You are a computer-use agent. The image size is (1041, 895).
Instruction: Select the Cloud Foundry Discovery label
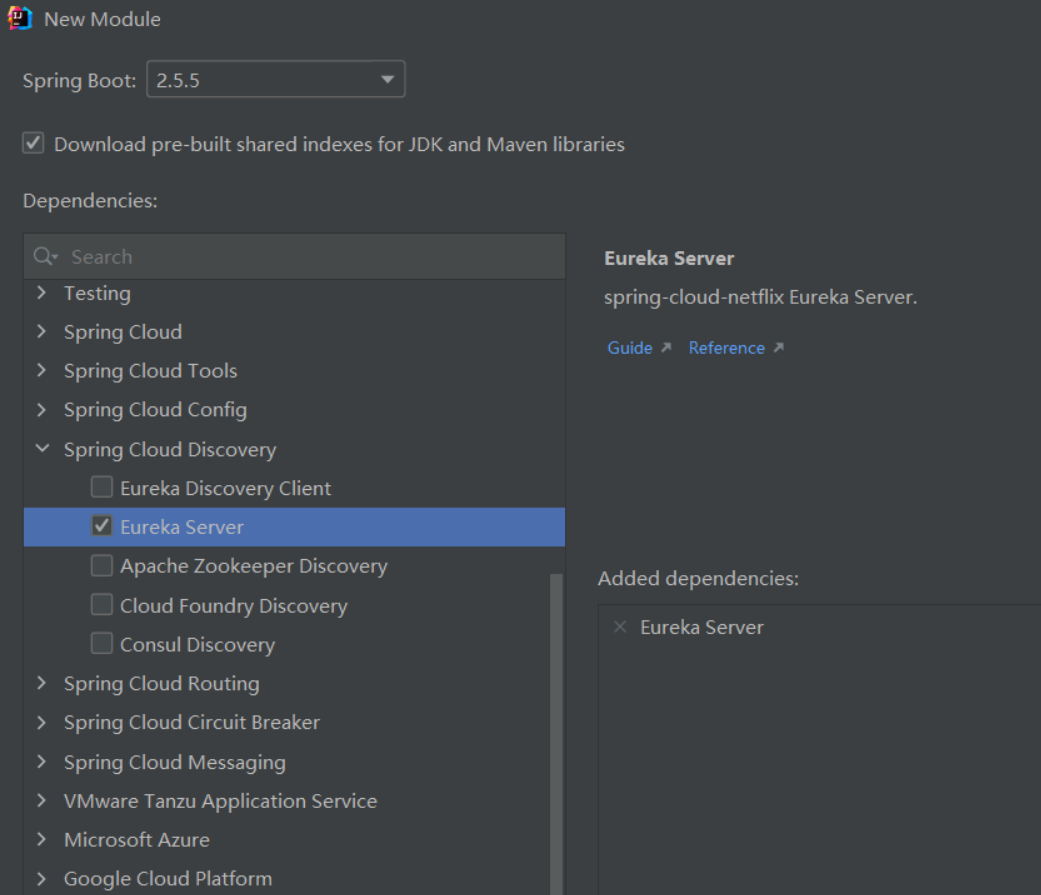pyautogui.click(x=234, y=606)
